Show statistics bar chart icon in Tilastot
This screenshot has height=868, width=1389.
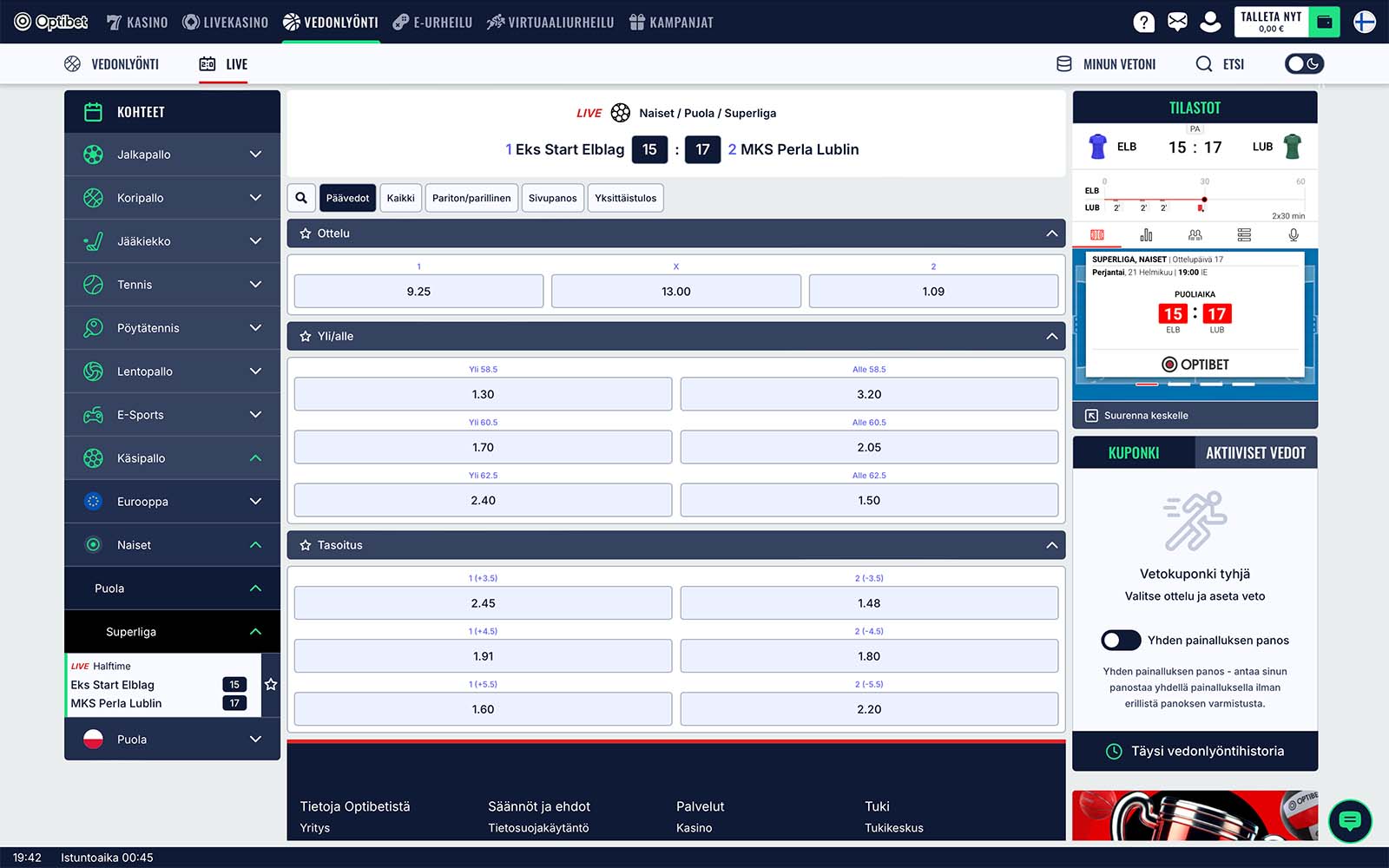tap(1146, 235)
